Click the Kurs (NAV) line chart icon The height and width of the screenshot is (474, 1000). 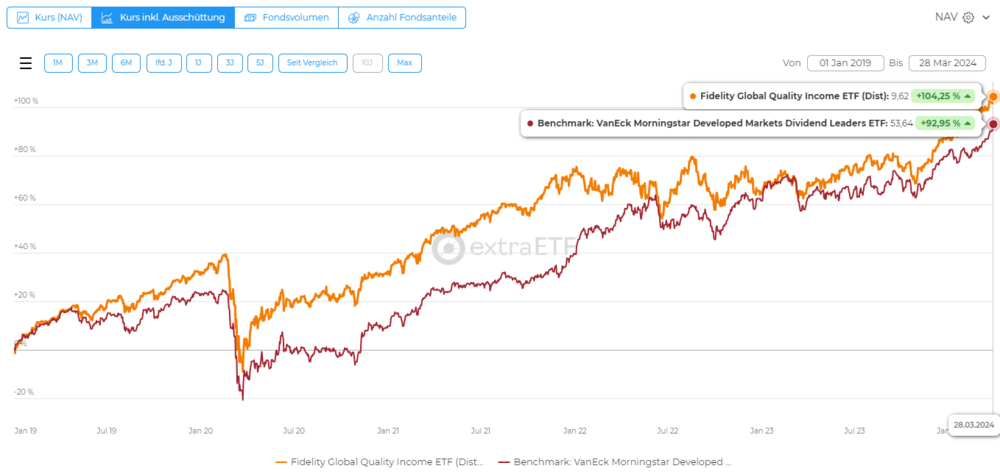pyautogui.click(x=23, y=18)
